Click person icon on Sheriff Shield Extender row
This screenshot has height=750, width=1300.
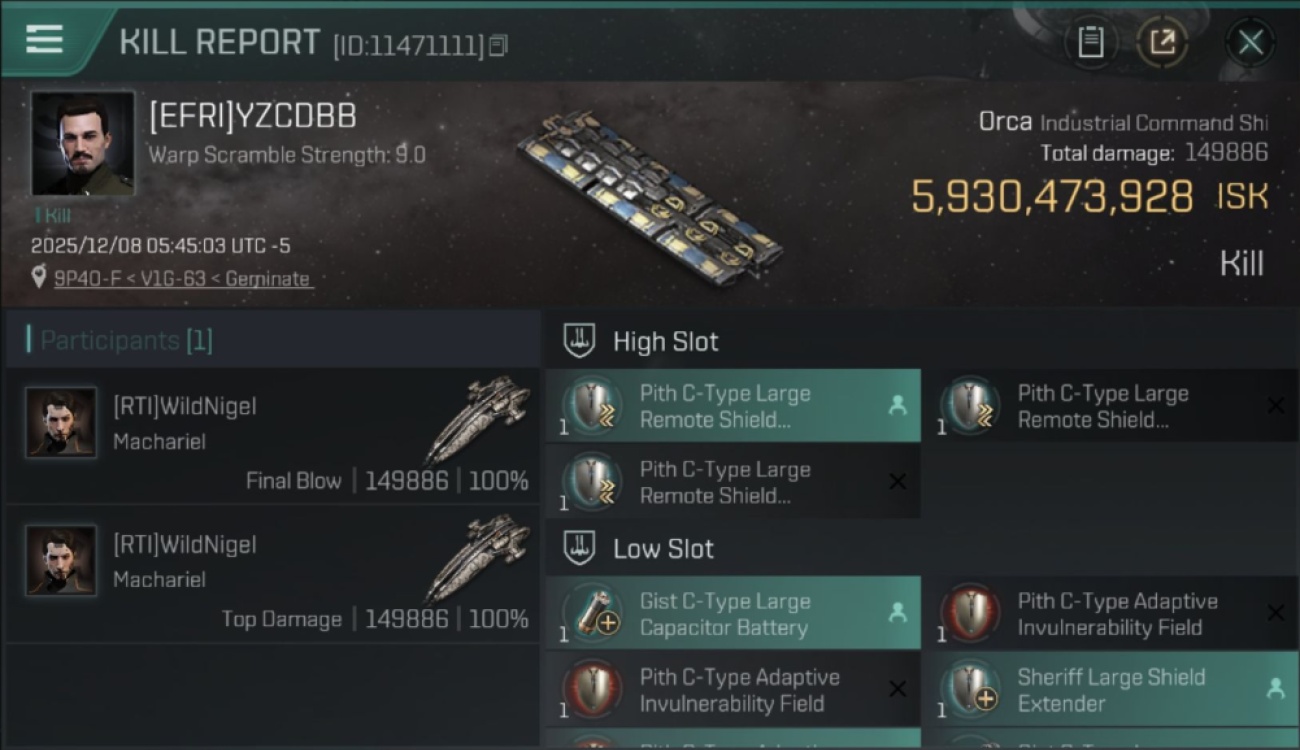[x=1275, y=688]
